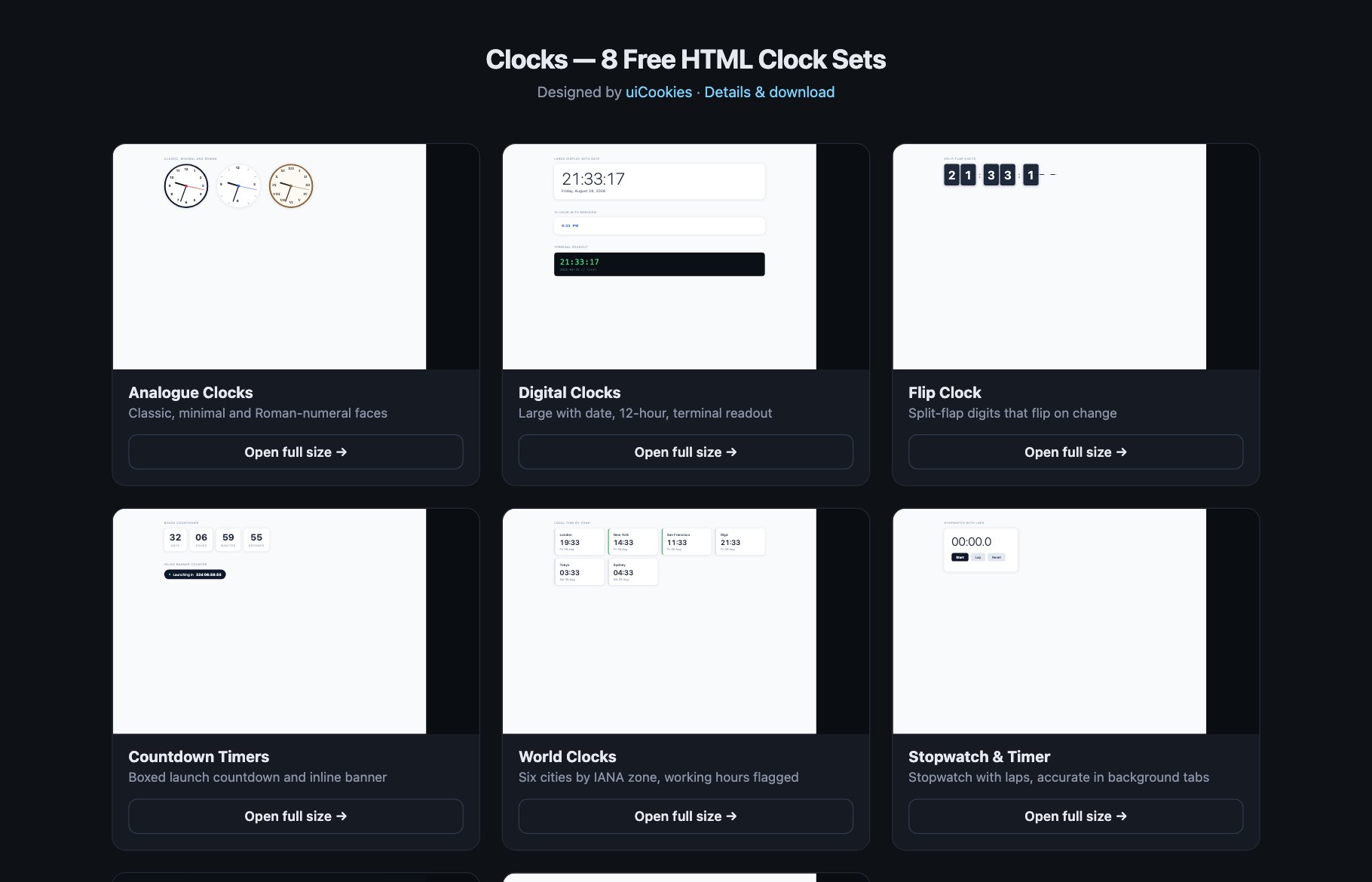Click the page heading "Clocks — 8 Free HTML Clock Sets"
This screenshot has height=882, width=1372.
point(686,60)
